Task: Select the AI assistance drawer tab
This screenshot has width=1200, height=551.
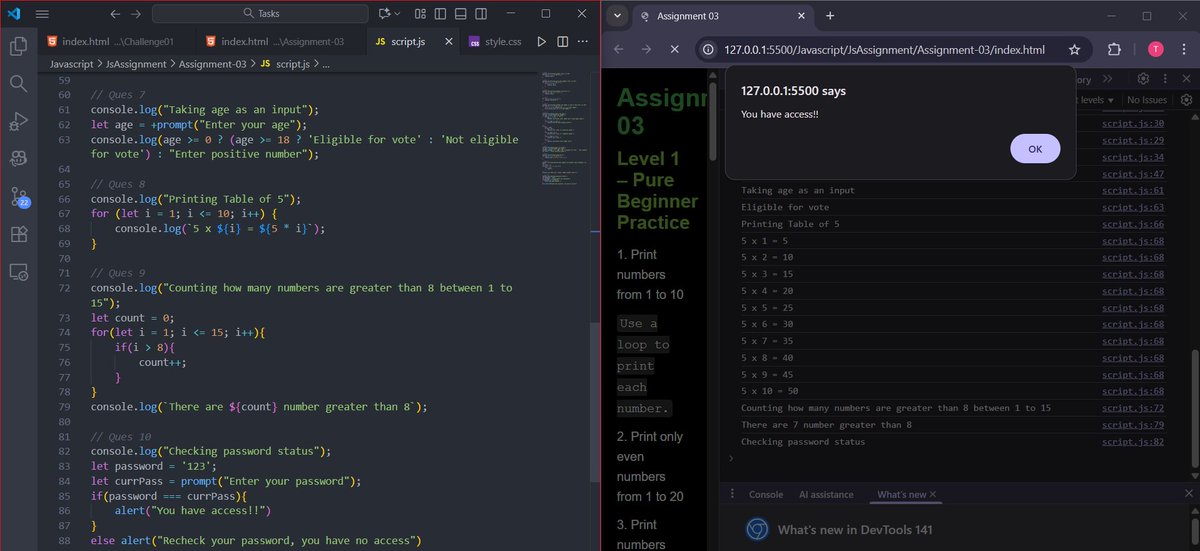Action: (826, 494)
